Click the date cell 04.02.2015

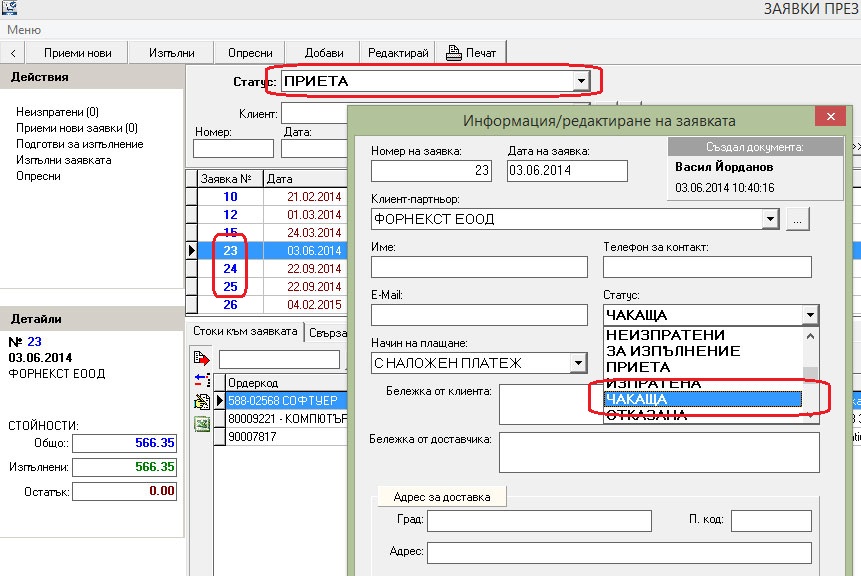[x=306, y=305]
